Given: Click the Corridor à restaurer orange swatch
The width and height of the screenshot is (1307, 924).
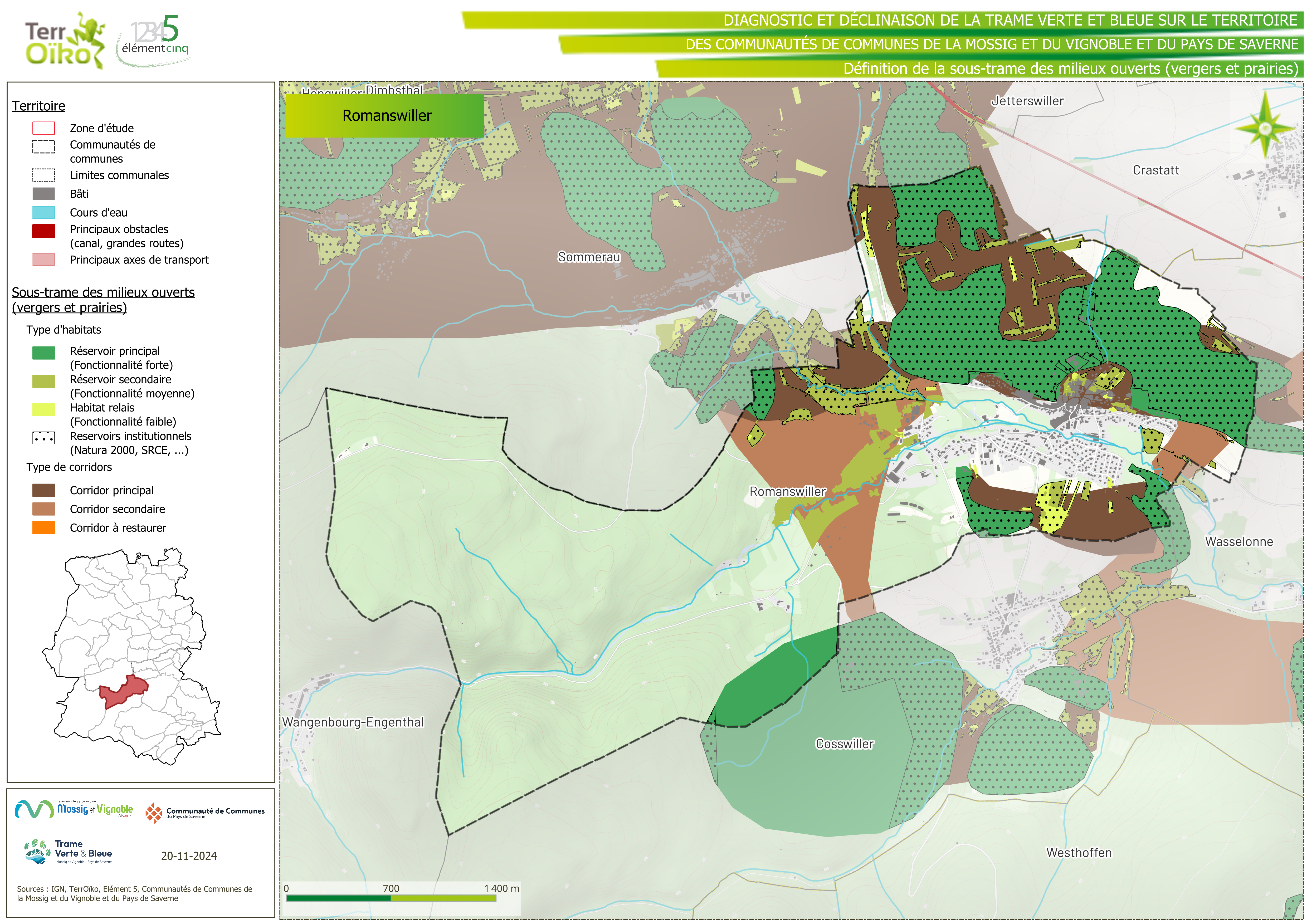Looking at the screenshot, I should coord(44,528).
